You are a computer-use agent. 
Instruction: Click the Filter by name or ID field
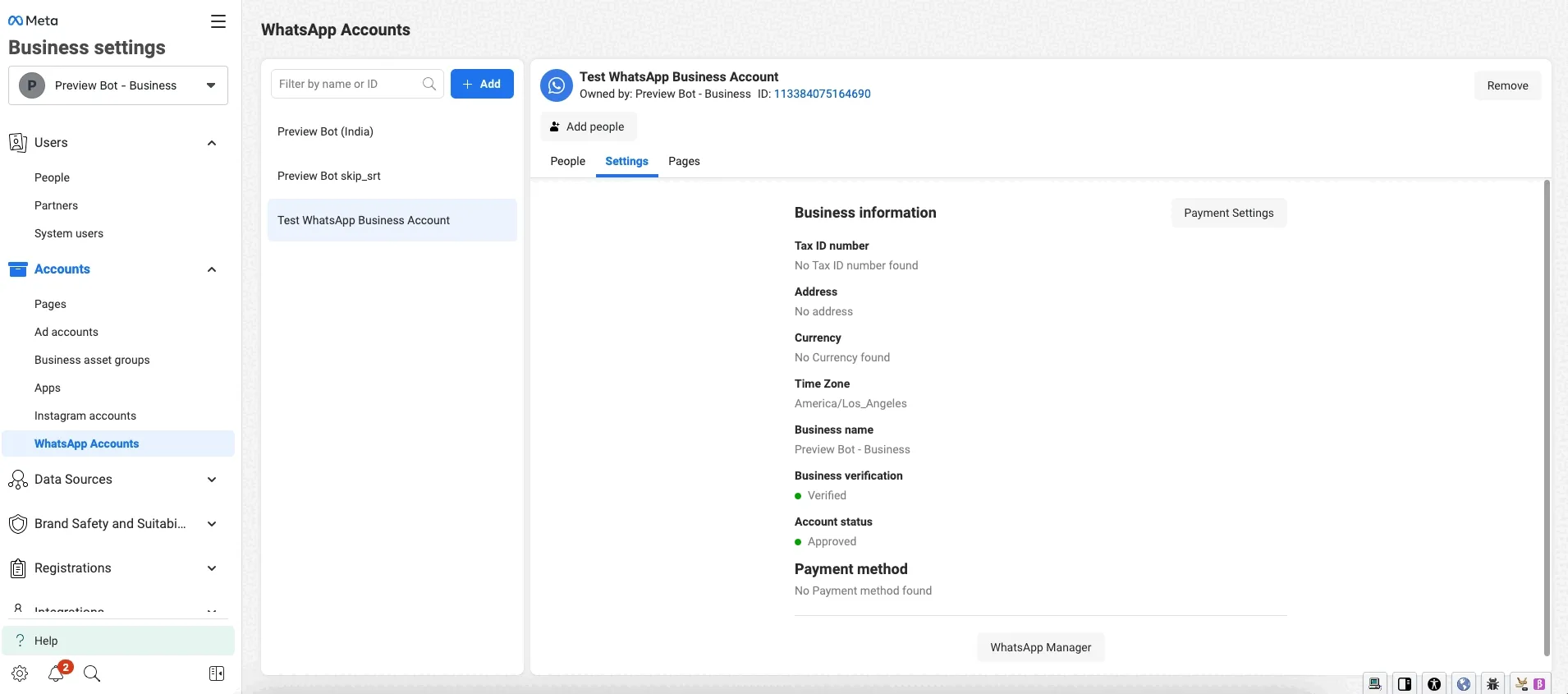click(x=347, y=84)
